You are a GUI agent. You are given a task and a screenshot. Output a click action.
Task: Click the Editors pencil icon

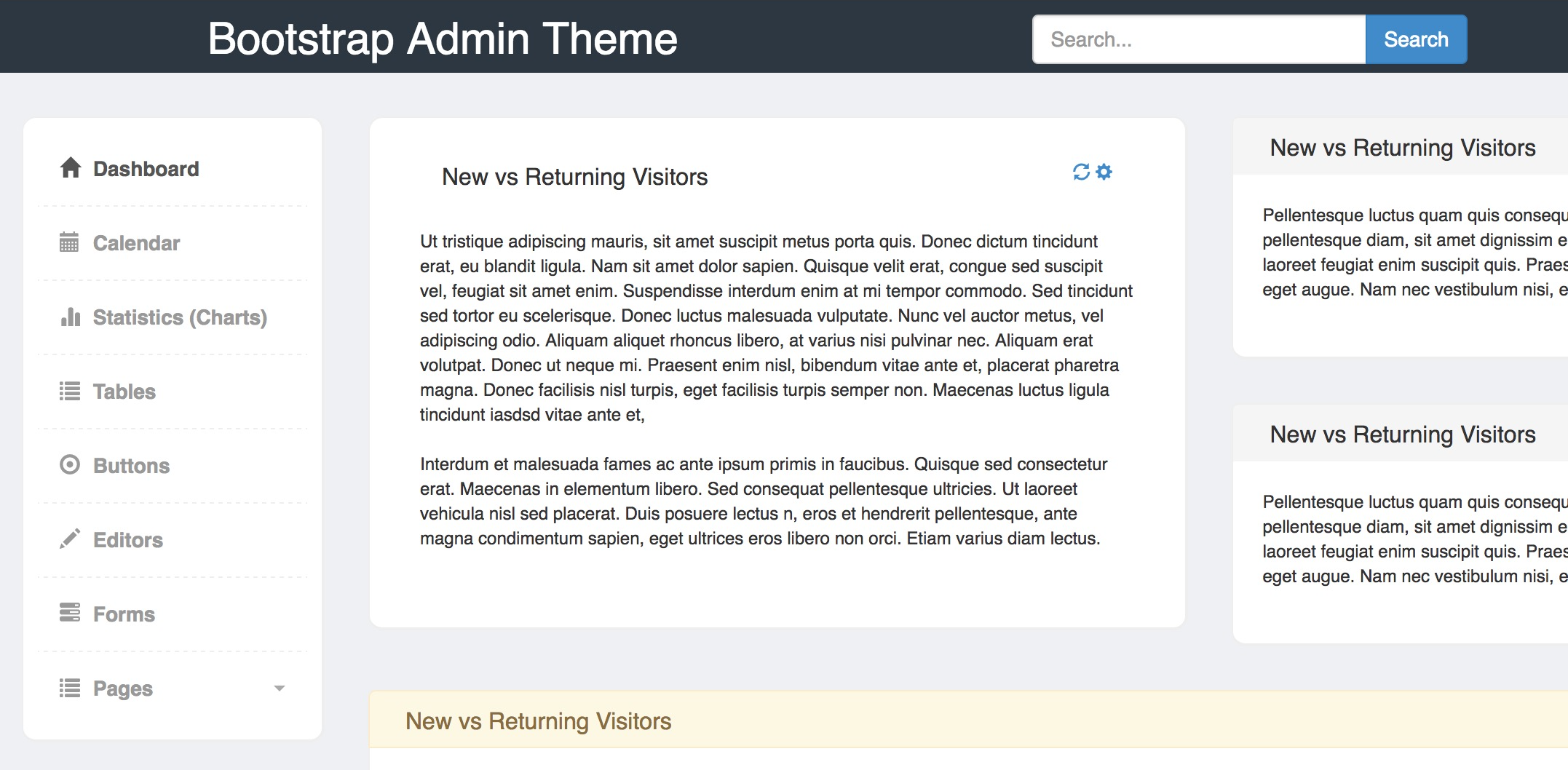point(70,539)
